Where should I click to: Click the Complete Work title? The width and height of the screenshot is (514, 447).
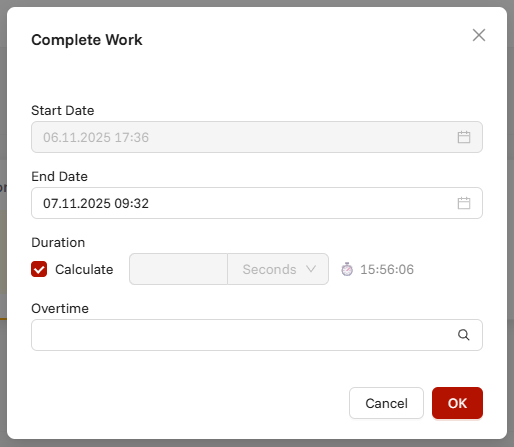click(x=87, y=40)
